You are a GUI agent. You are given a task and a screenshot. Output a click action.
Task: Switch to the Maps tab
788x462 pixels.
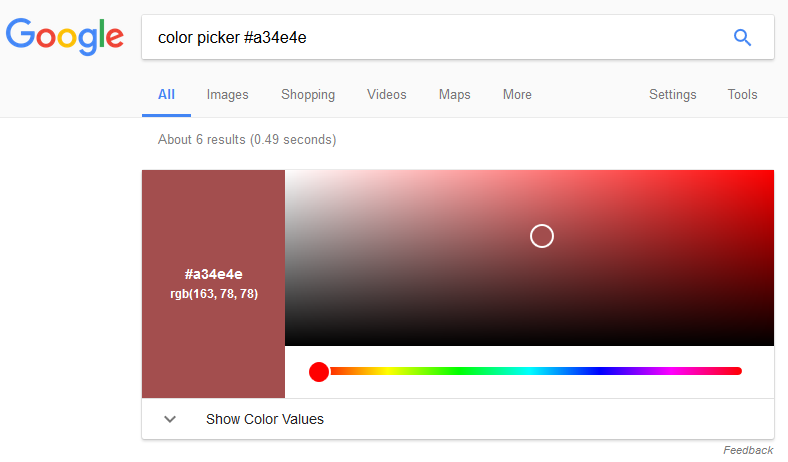pyautogui.click(x=454, y=95)
